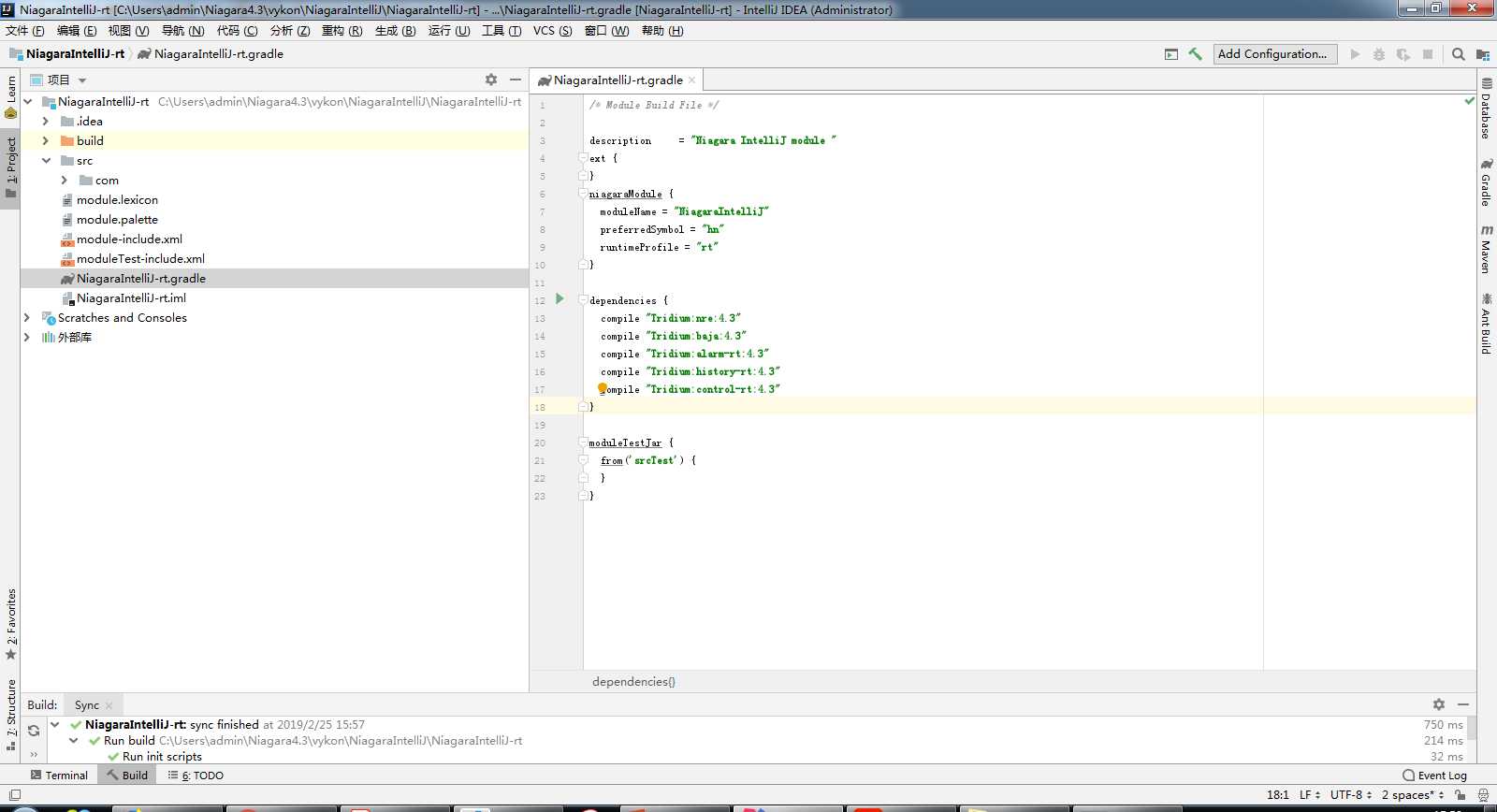Open the Terminal tool window tab
The image size is (1497, 812).
[x=59, y=775]
